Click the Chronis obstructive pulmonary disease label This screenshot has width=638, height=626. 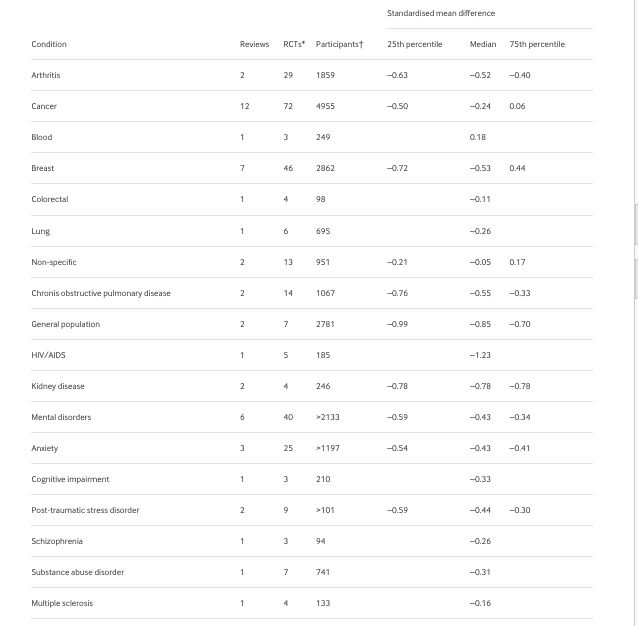tap(101, 293)
